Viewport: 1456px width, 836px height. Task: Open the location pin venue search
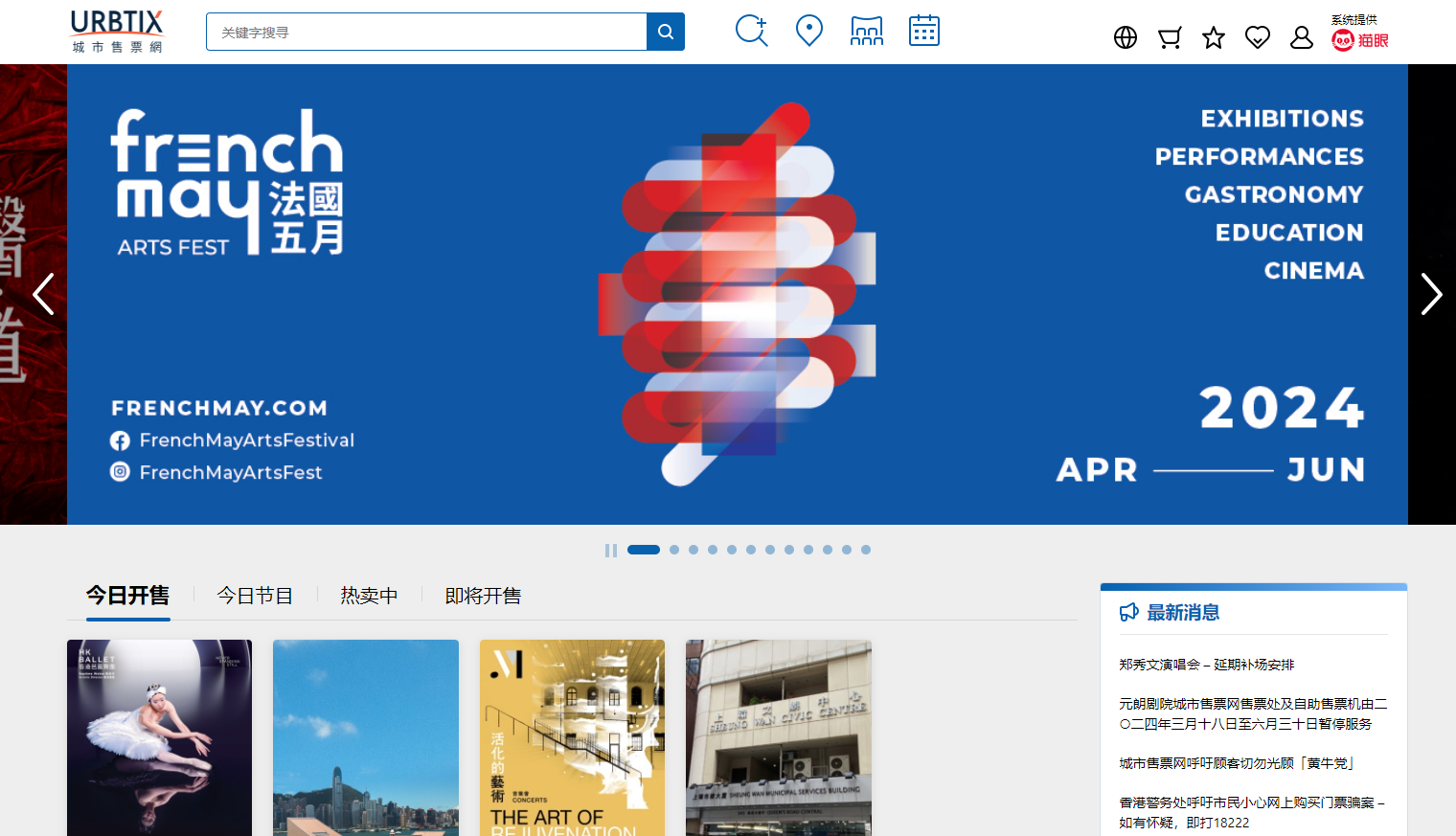[809, 31]
